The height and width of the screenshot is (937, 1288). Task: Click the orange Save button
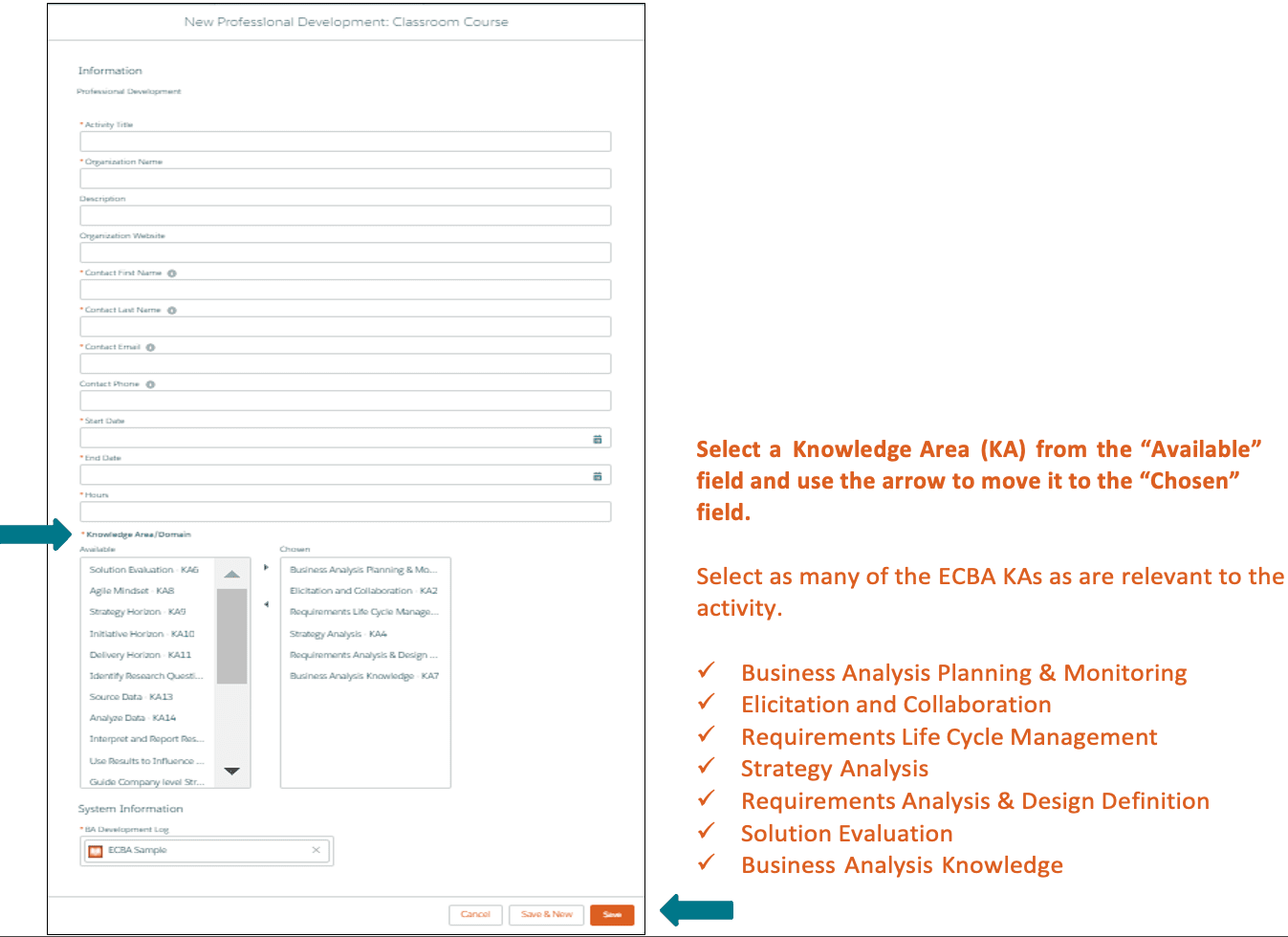click(612, 915)
